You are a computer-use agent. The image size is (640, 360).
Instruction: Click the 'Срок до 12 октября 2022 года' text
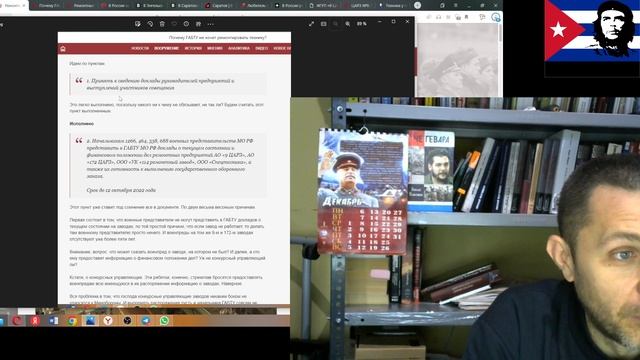point(121,190)
